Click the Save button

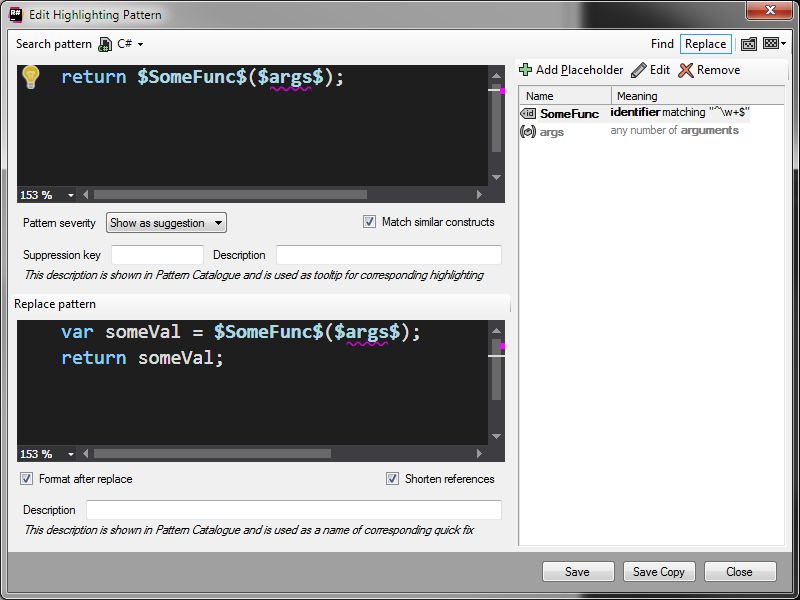[x=578, y=571]
